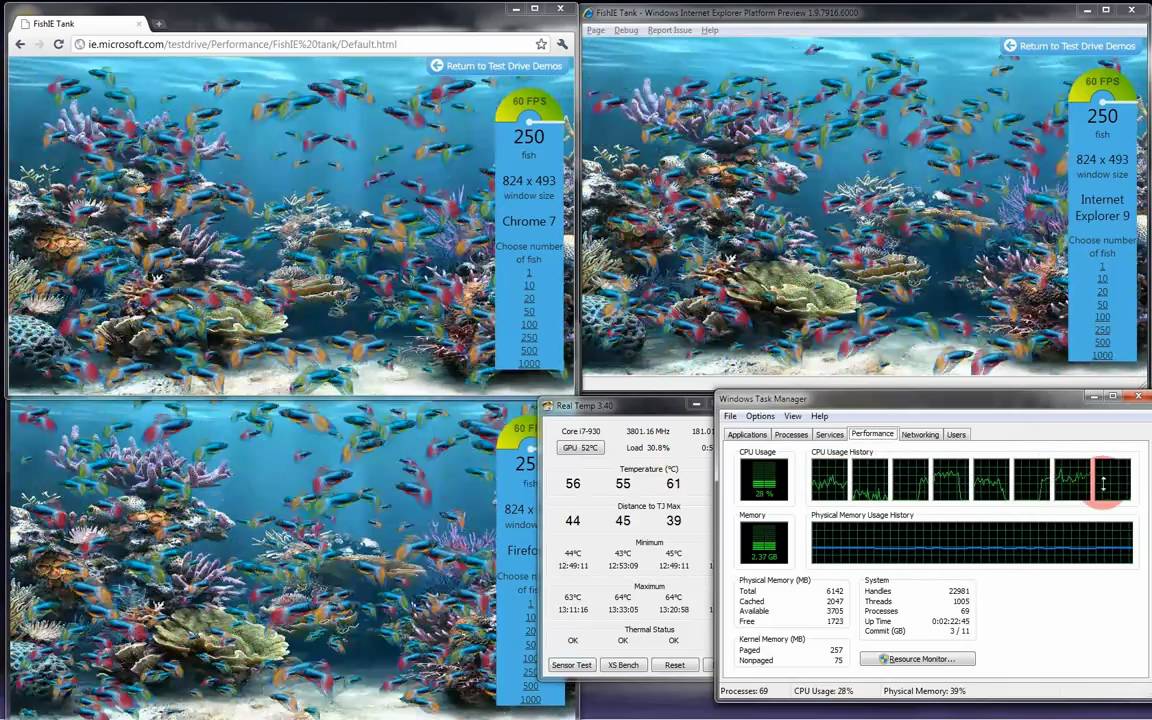Click the CPU Usage 28% meter
This screenshot has width=1152, height=720.
[x=764, y=479]
